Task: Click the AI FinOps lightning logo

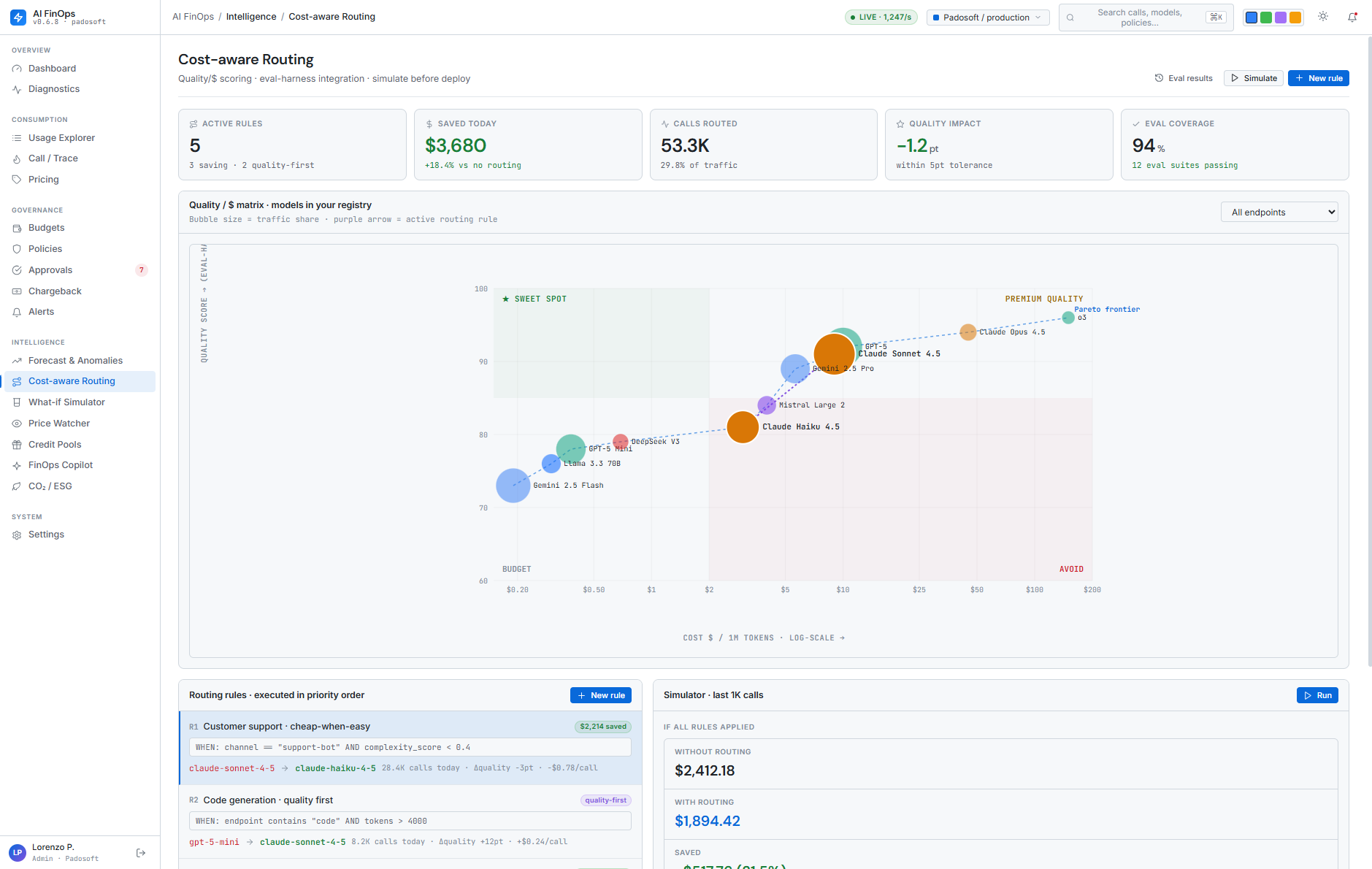Action: tap(18, 17)
